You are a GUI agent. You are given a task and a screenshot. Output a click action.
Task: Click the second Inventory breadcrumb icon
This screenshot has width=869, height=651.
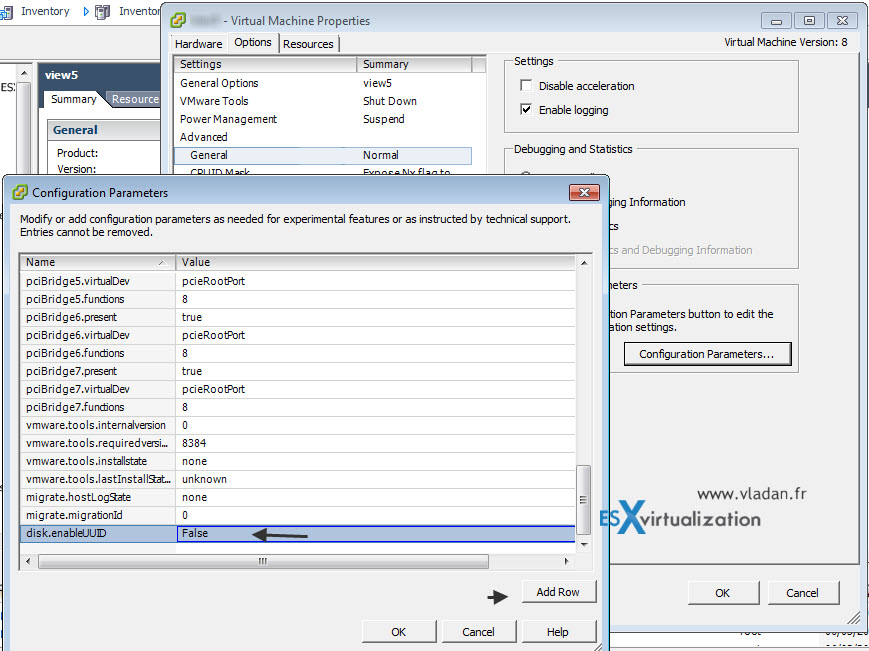[103, 12]
